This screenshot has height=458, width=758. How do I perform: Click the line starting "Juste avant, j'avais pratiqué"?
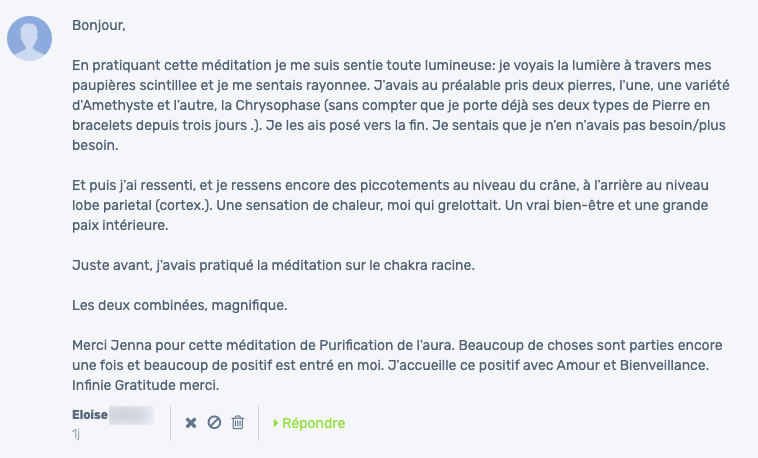click(x=273, y=266)
